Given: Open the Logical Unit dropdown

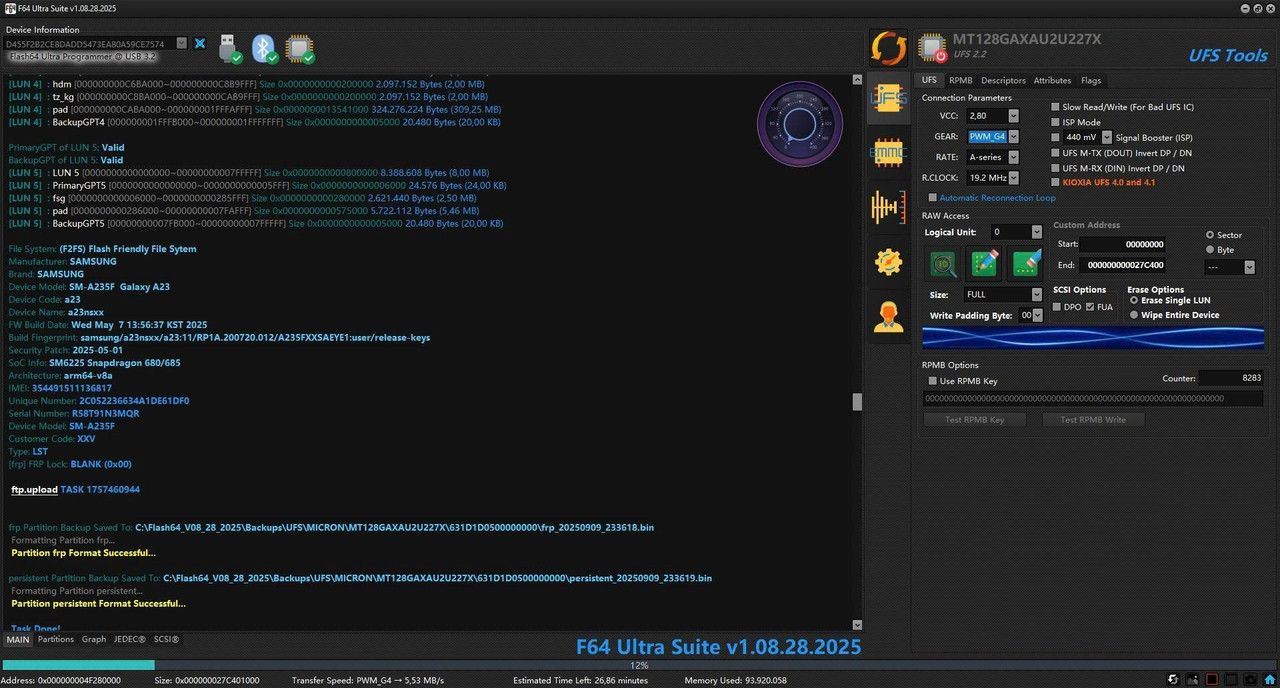Looking at the screenshot, I should pyautogui.click(x=1036, y=232).
